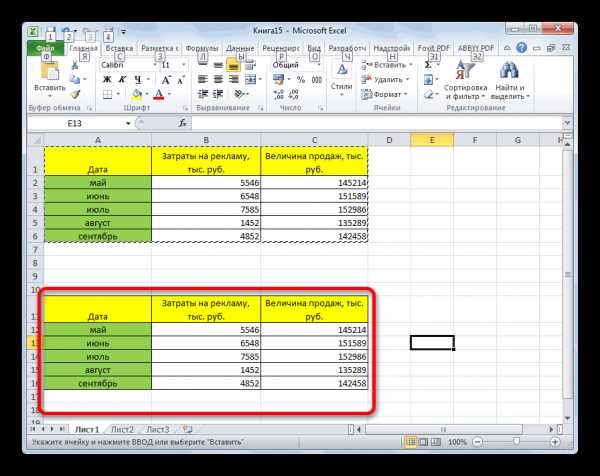Apply the Comma style 000 icon

tap(316, 80)
